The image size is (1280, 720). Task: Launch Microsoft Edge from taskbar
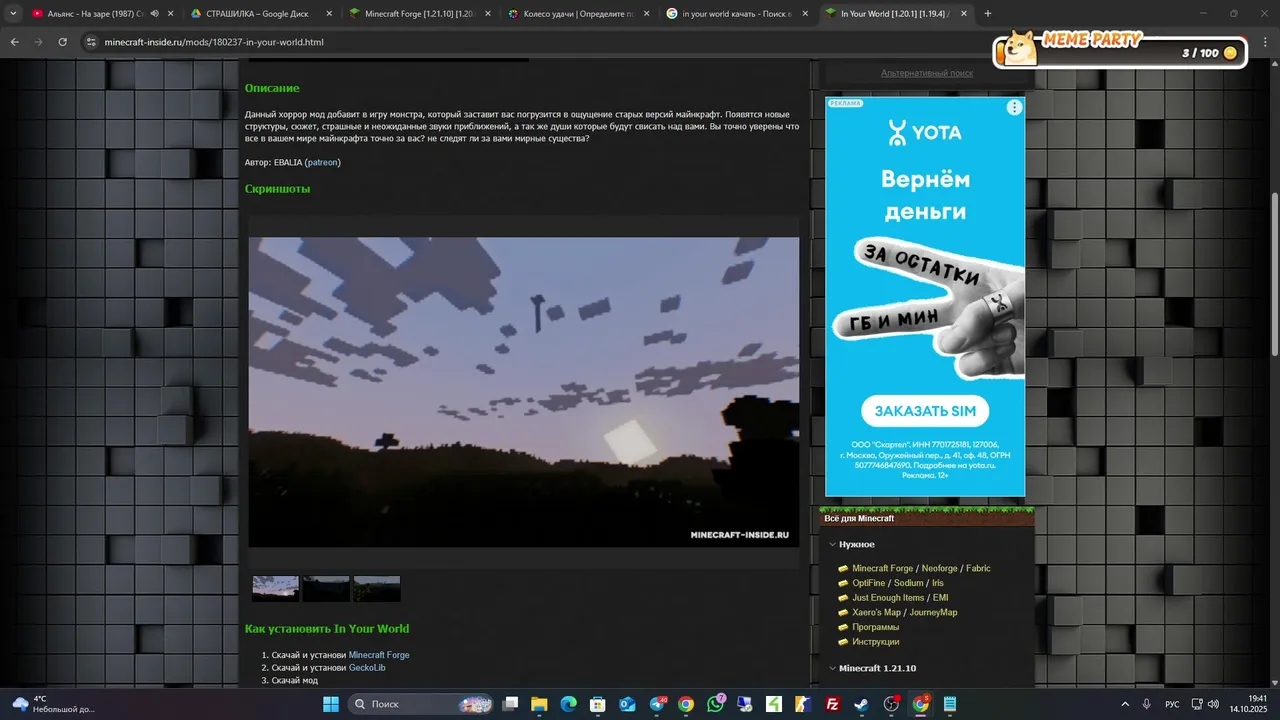(568, 704)
